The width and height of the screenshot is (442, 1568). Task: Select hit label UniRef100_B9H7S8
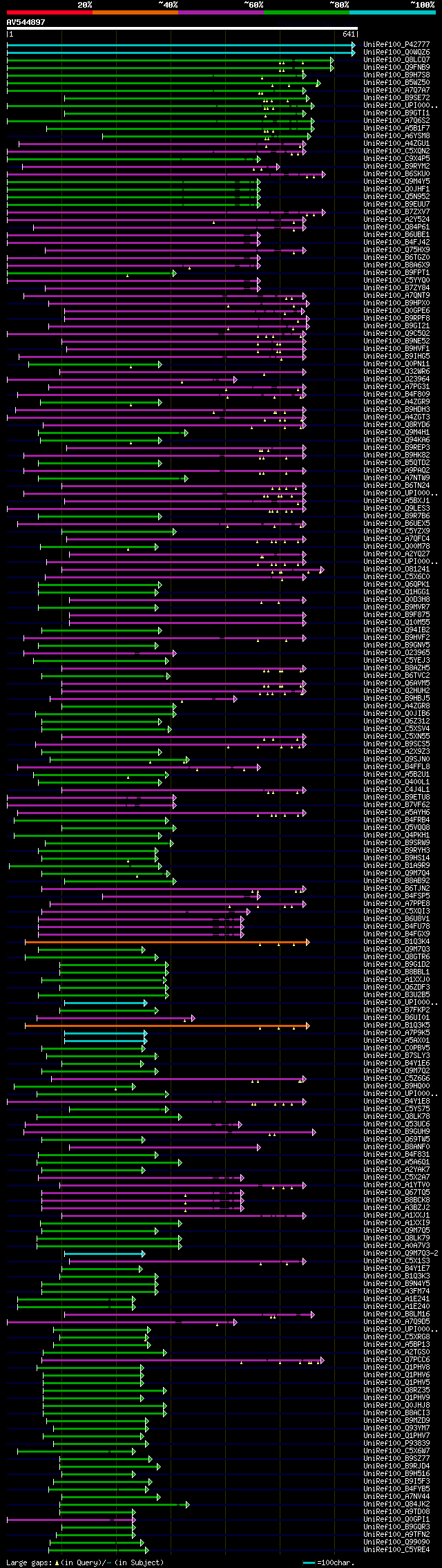[x=396, y=75]
